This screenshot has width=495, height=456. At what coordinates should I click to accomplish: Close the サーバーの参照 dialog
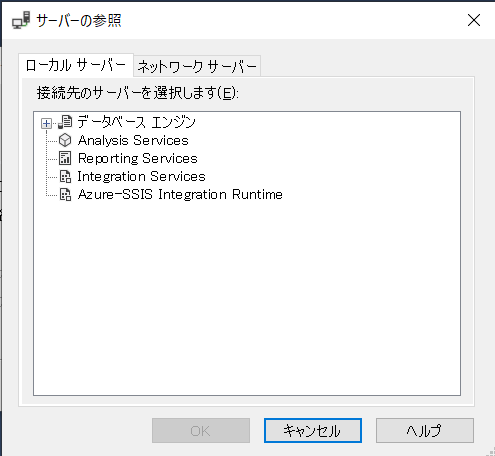[474, 20]
